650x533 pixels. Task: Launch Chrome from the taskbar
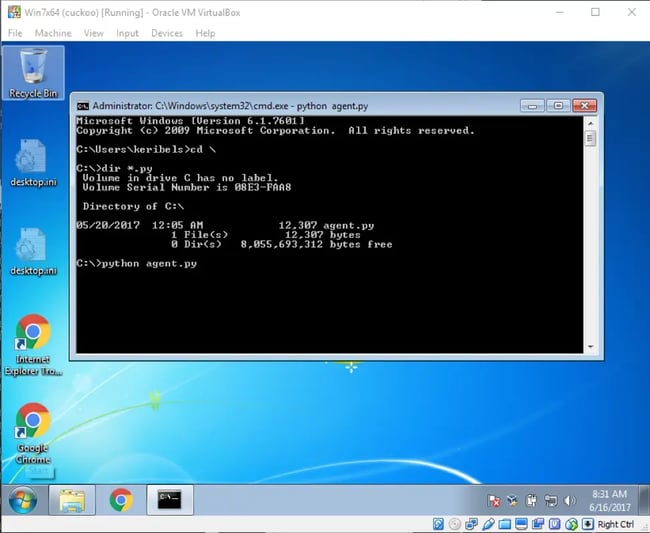[121, 499]
